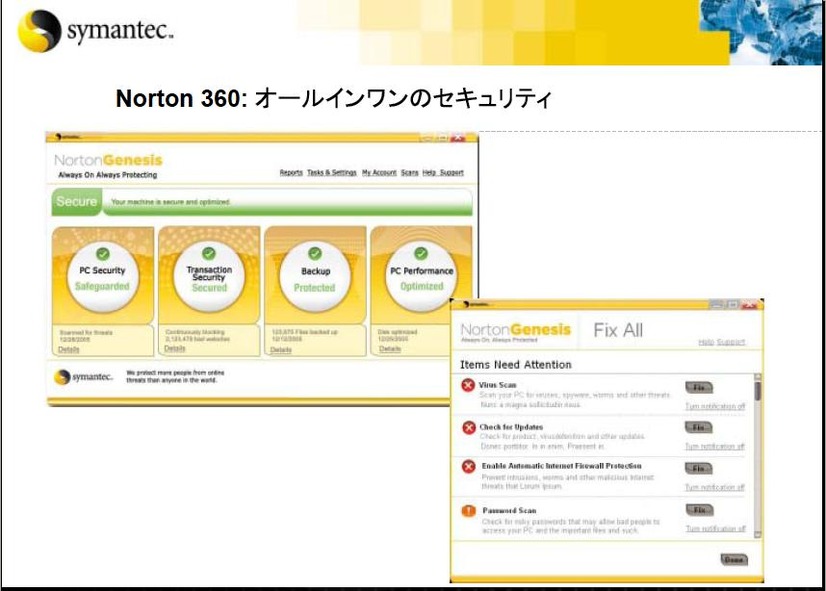
Task: Click the 'Password Scan' item title
Action: click(509, 510)
